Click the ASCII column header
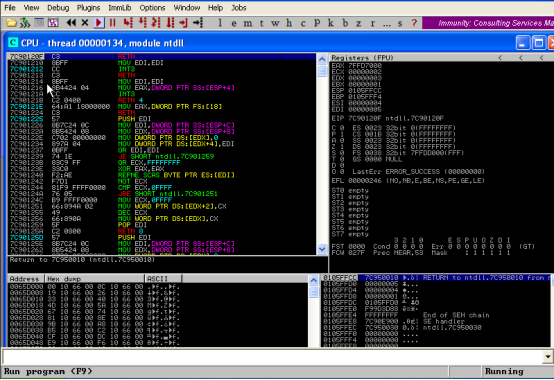The width and height of the screenshot is (554, 380). [163, 279]
